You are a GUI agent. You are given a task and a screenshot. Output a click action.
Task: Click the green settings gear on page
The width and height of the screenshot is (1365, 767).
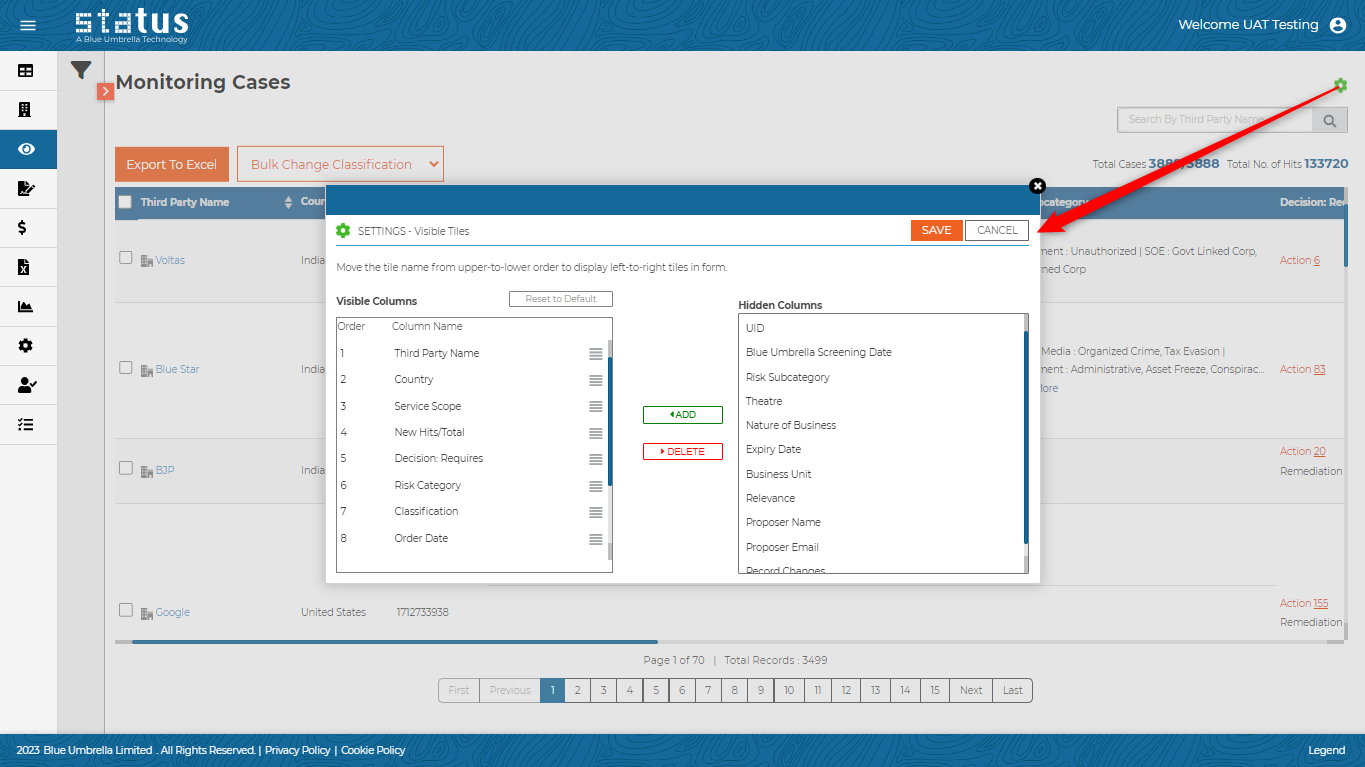pos(1340,86)
